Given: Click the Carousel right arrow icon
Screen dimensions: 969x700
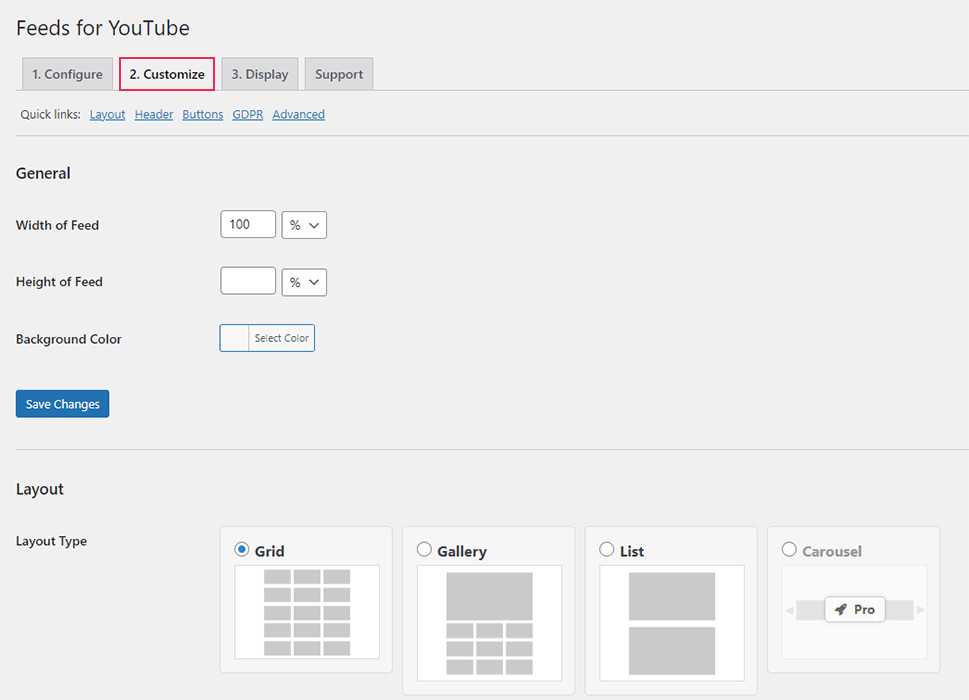Looking at the screenshot, I should pos(921,610).
